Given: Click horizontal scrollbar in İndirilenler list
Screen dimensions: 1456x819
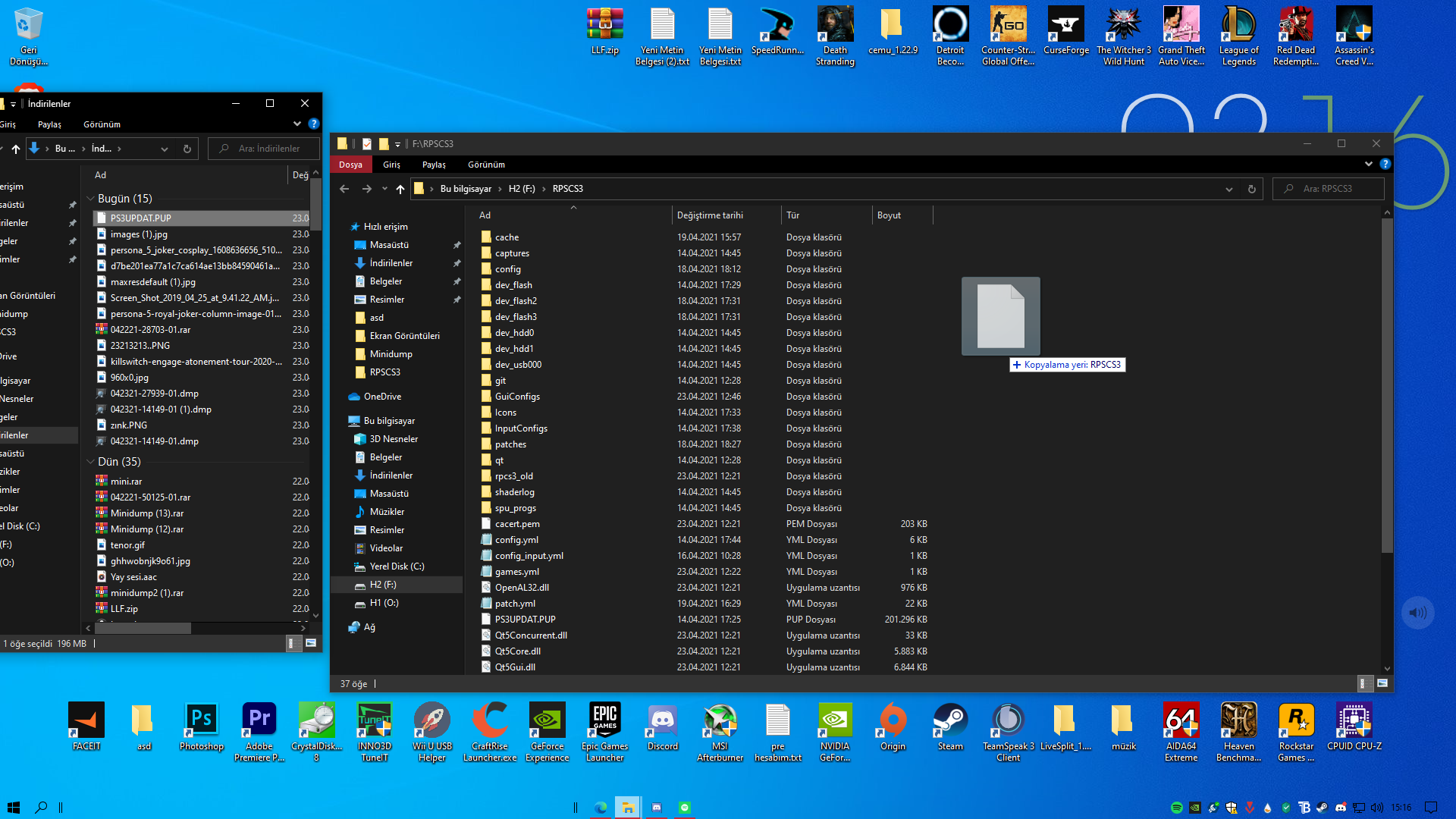Looking at the screenshot, I should (x=143, y=628).
